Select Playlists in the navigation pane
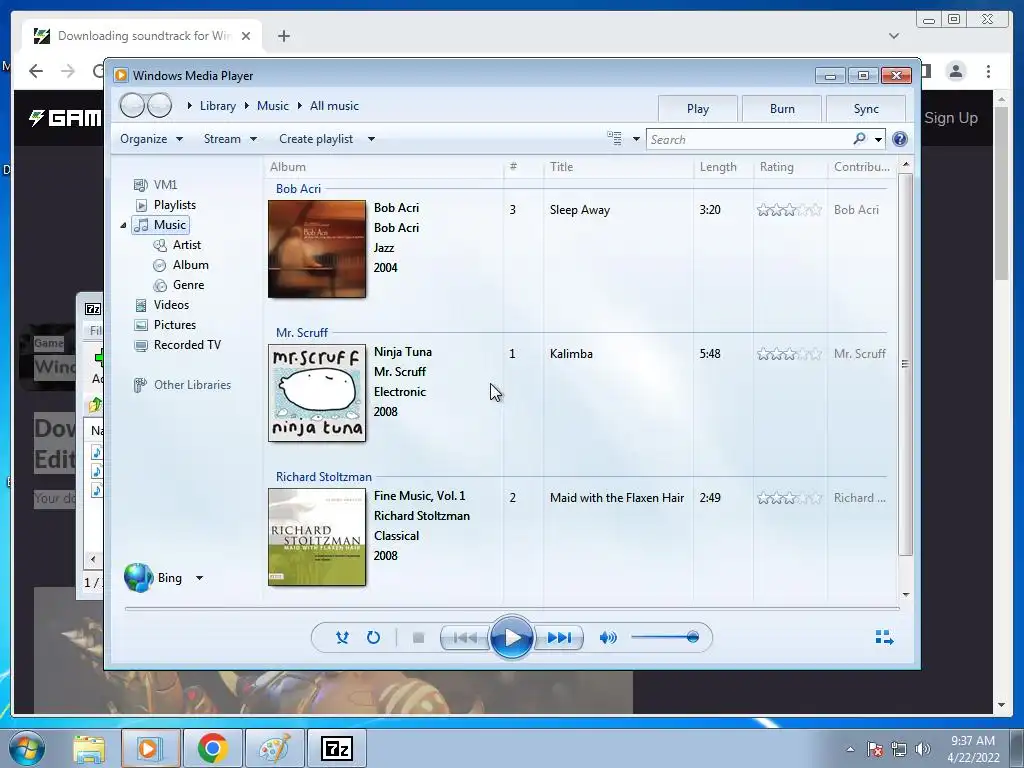1024x768 pixels. click(x=165, y=205)
